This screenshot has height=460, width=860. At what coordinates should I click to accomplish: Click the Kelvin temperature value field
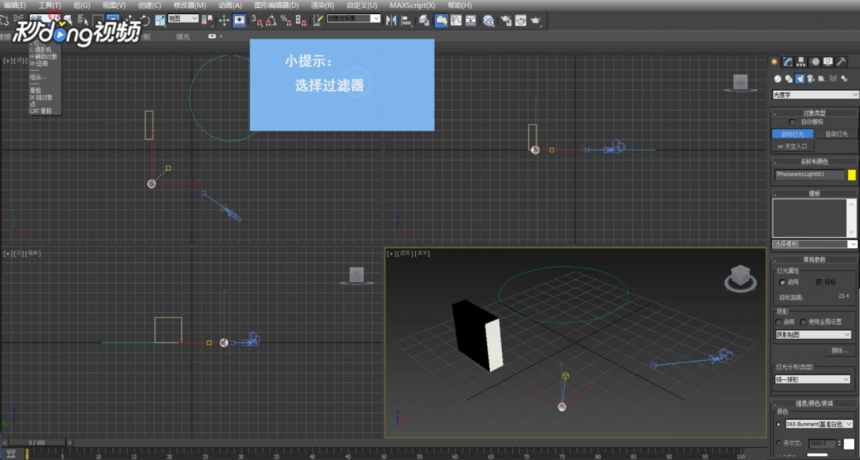coord(823,443)
